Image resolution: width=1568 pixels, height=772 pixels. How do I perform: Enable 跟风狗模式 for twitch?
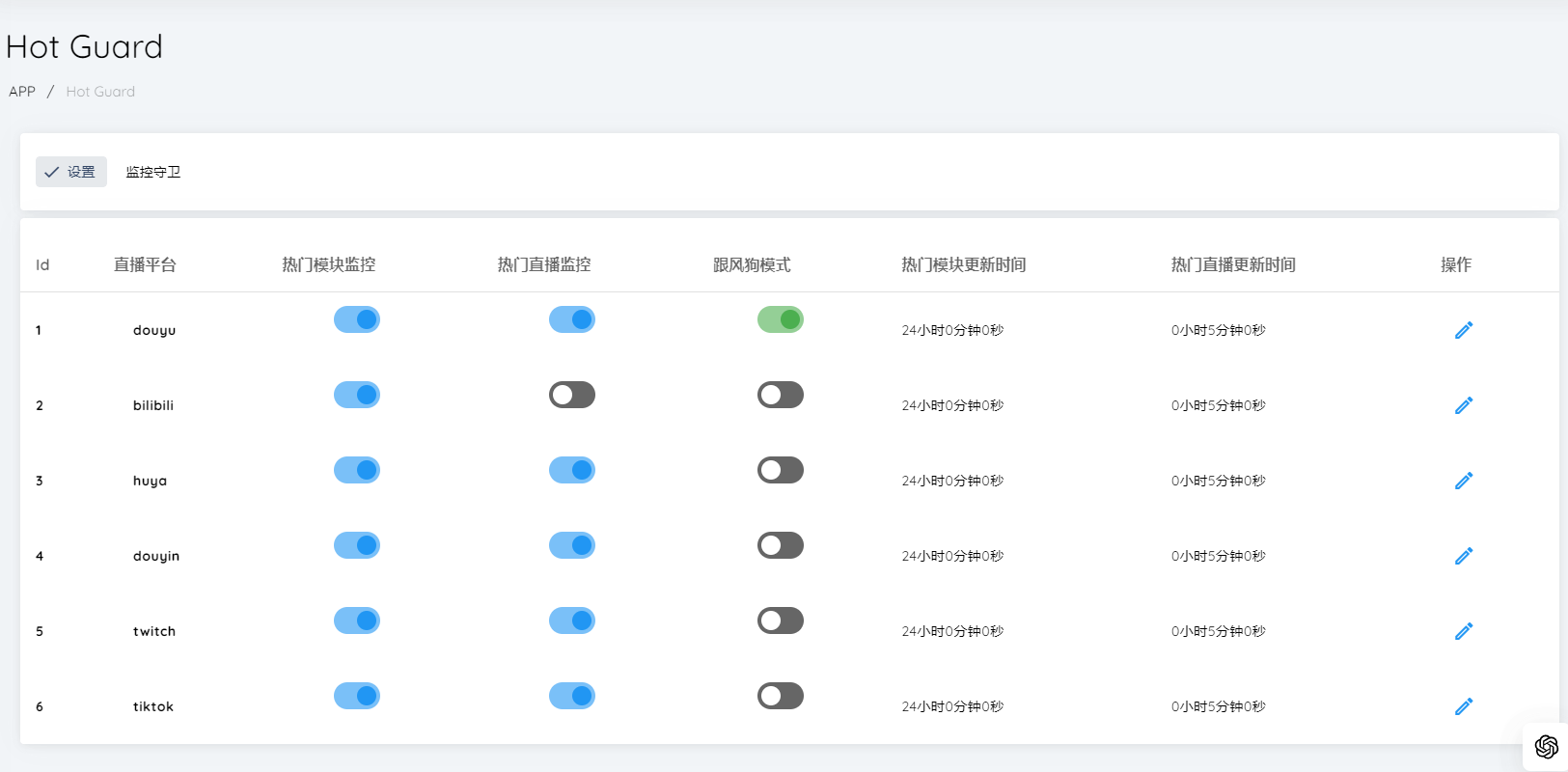click(x=780, y=620)
